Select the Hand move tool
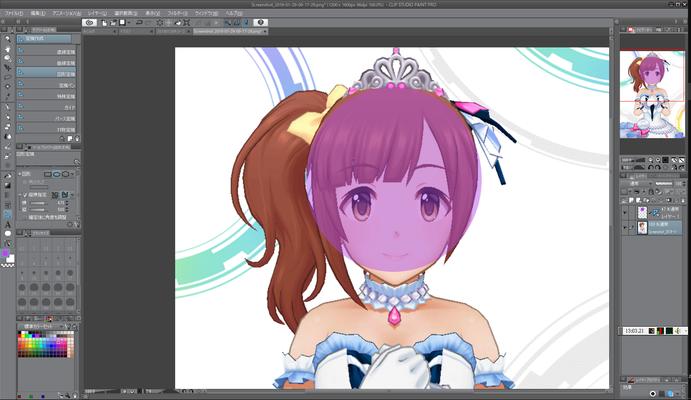 click(x=7, y=48)
